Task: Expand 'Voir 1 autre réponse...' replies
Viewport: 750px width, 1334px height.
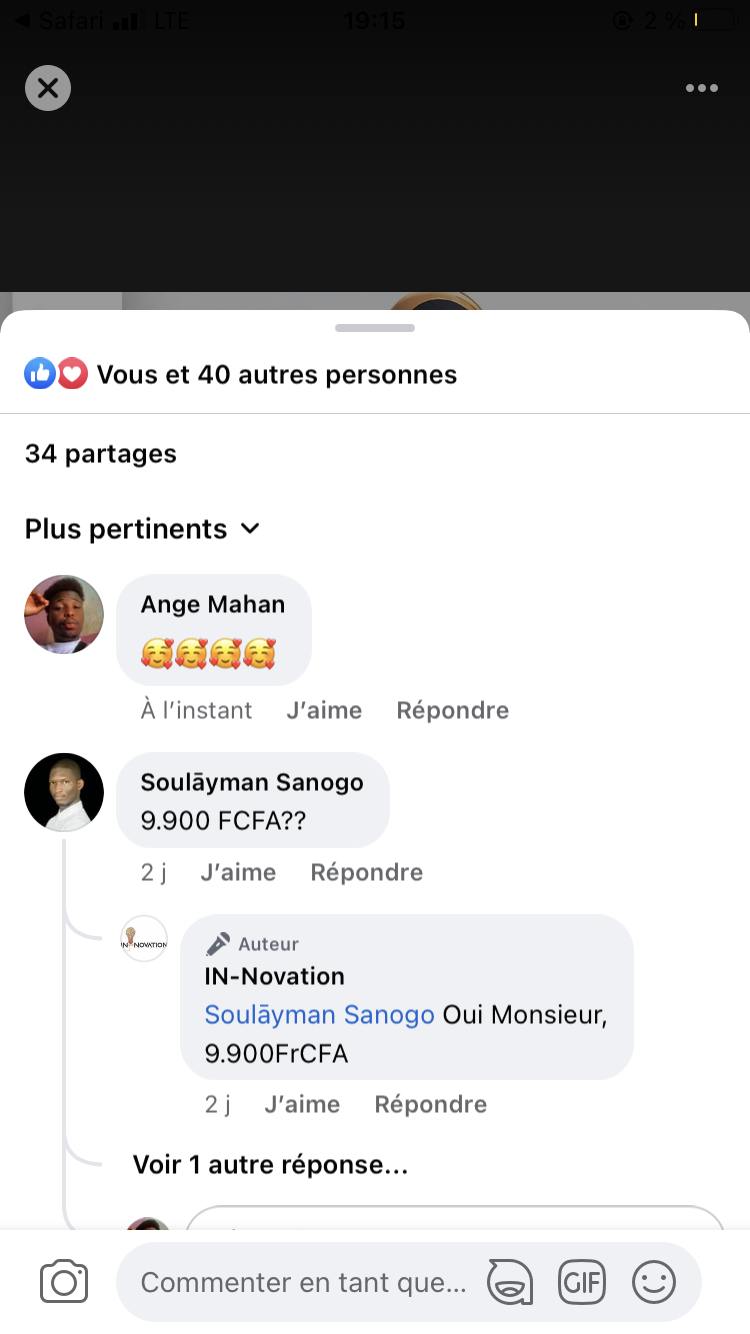Action: pos(270,1164)
